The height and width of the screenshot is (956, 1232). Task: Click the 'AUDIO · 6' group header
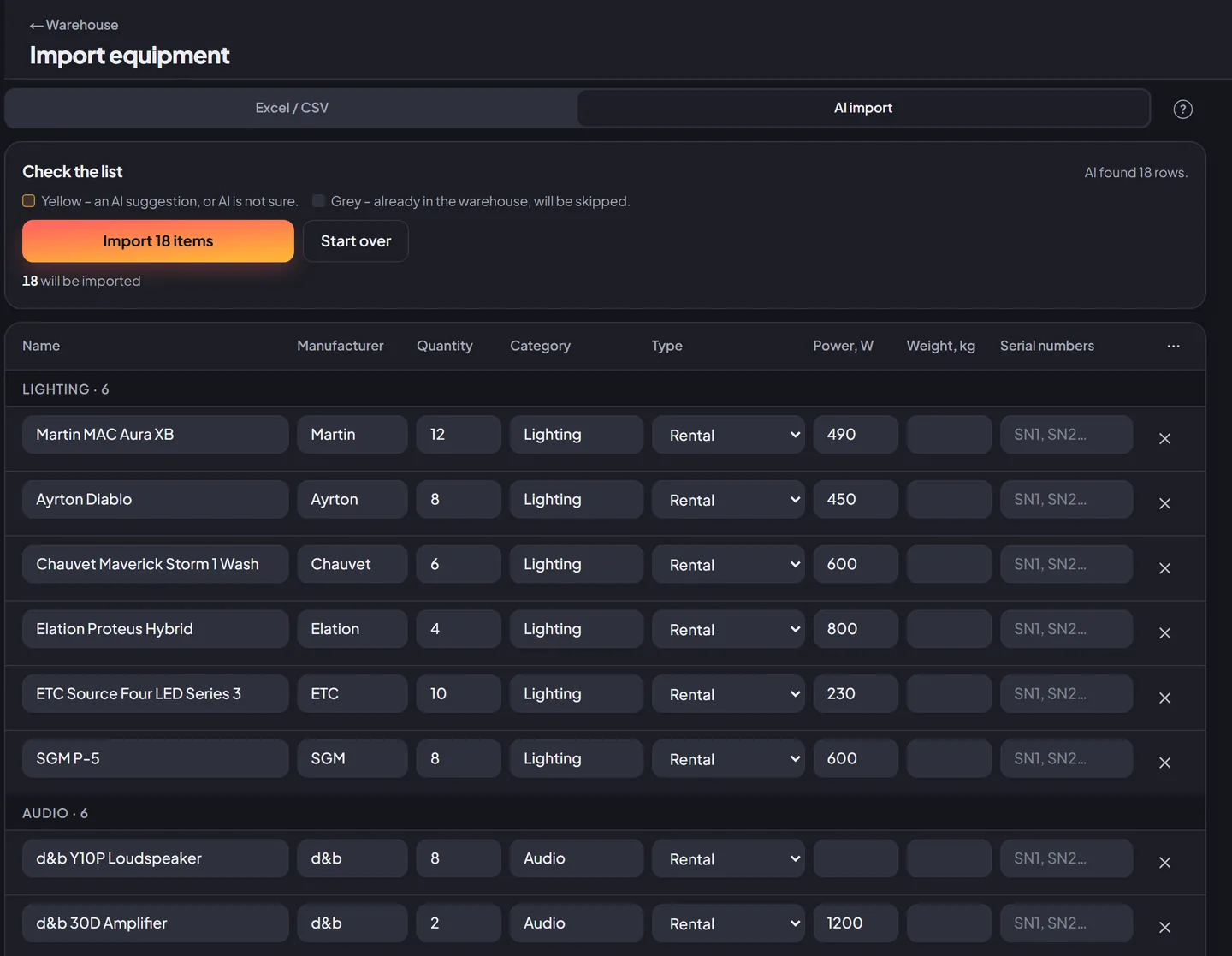(56, 813)
